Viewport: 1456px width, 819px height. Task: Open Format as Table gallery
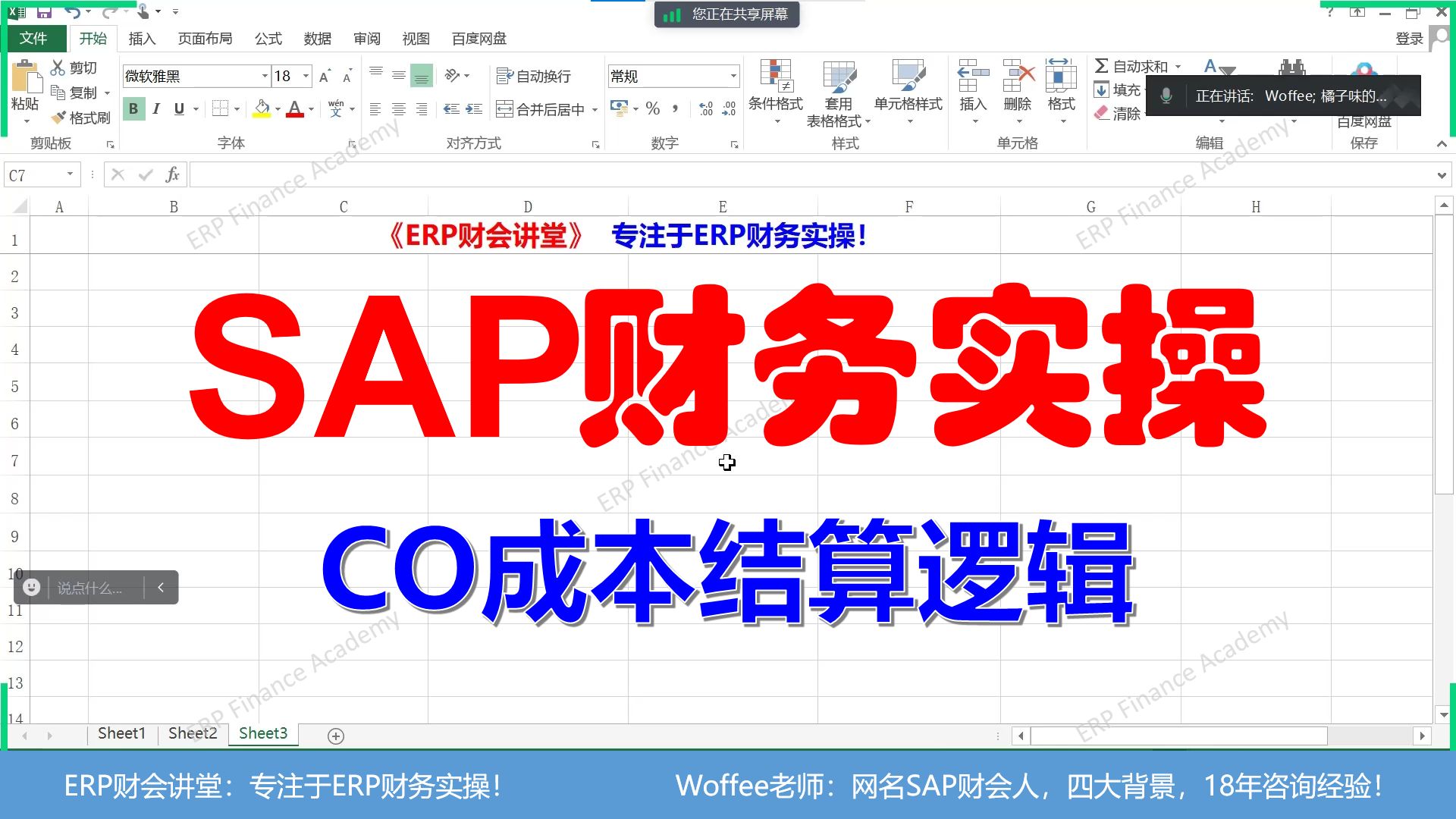click(838, 93)
